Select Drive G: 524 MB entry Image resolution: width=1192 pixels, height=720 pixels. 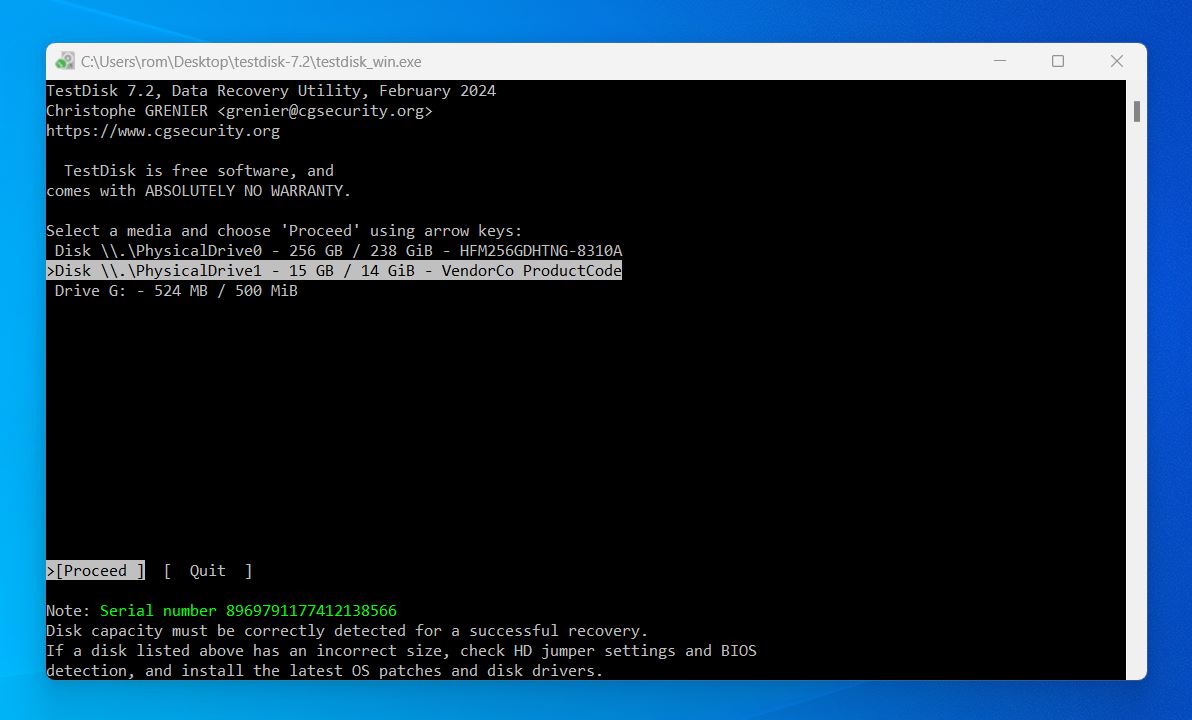point(176,290)
